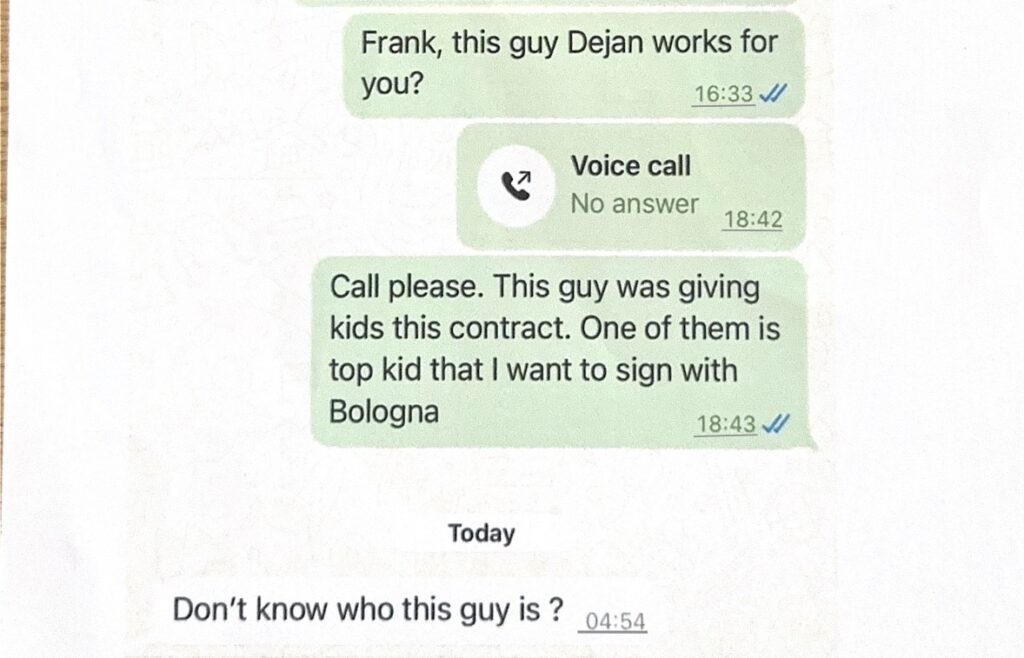
Task: Click the 18:43 timestamp link
Action: 726,424
